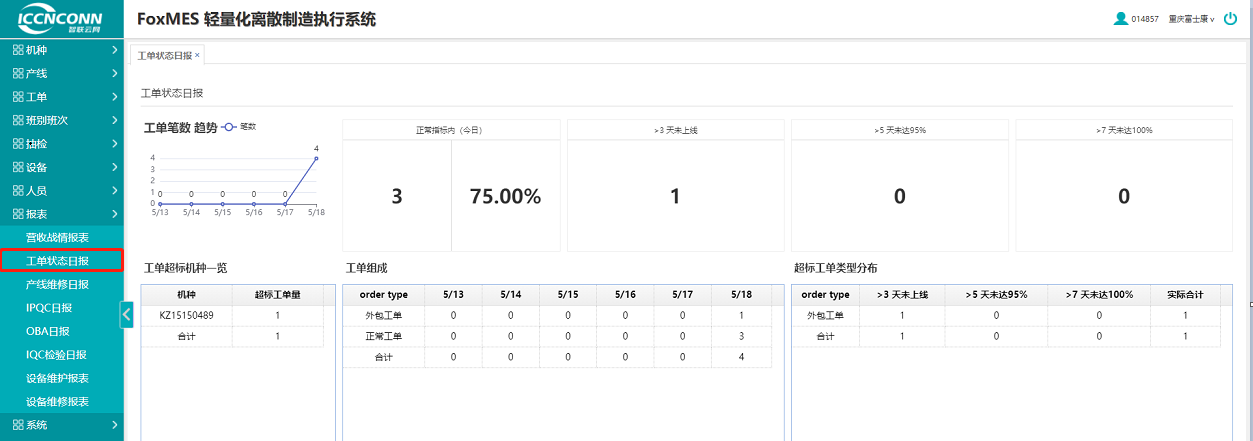
Task: Expand the 人员 menu chevron
Action: (115, 190)
